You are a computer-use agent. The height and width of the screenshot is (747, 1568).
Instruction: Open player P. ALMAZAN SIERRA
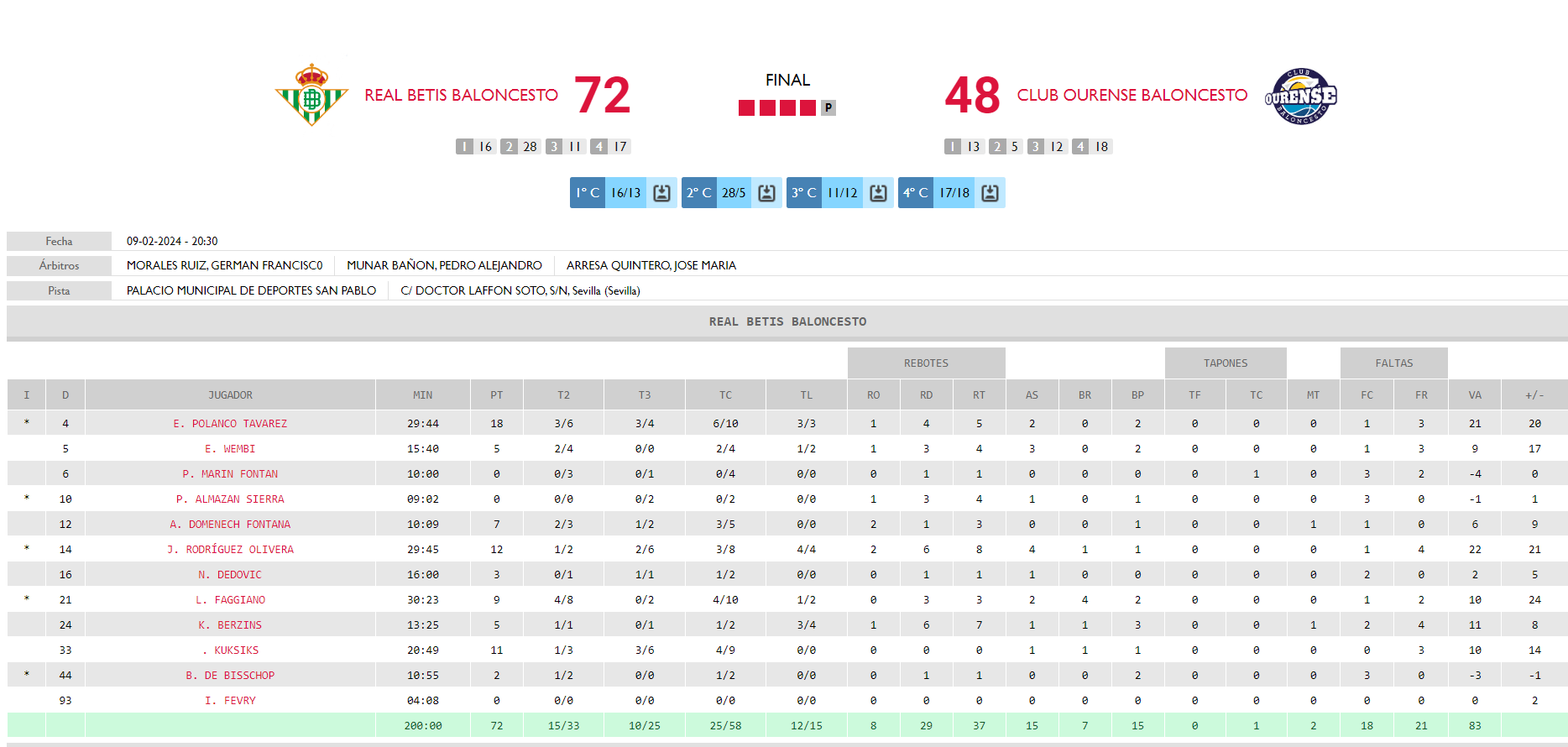click(230, 499)
